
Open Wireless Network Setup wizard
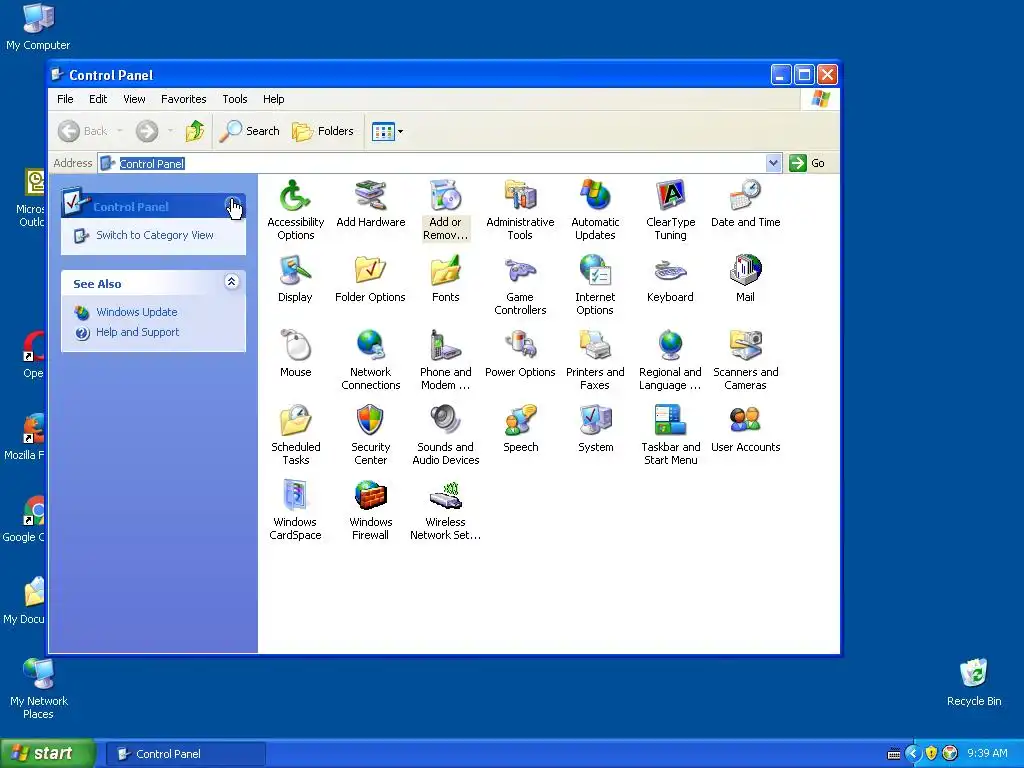(x=445, y=510)
